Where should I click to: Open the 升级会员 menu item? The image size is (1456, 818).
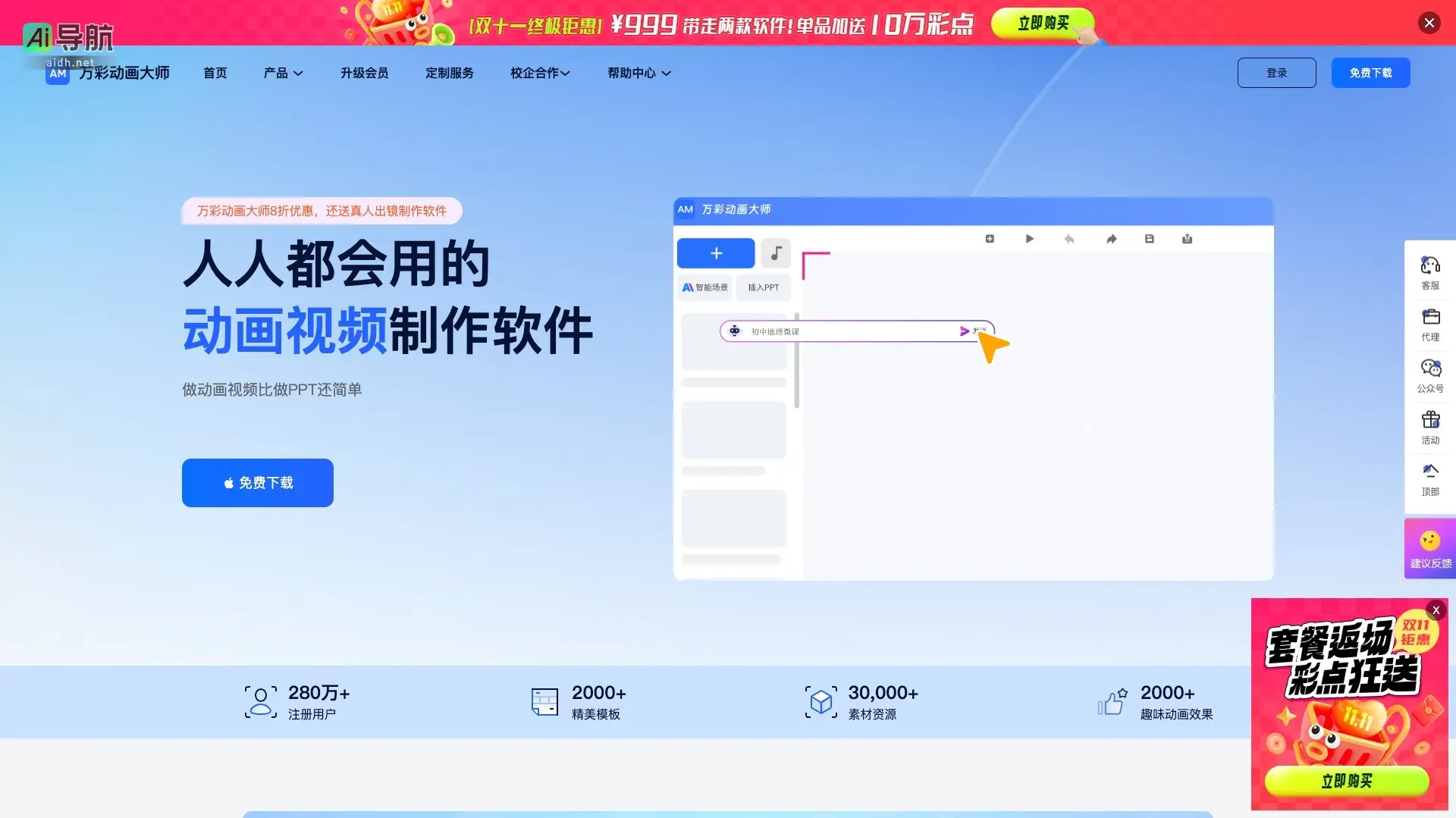pos(364,73)
